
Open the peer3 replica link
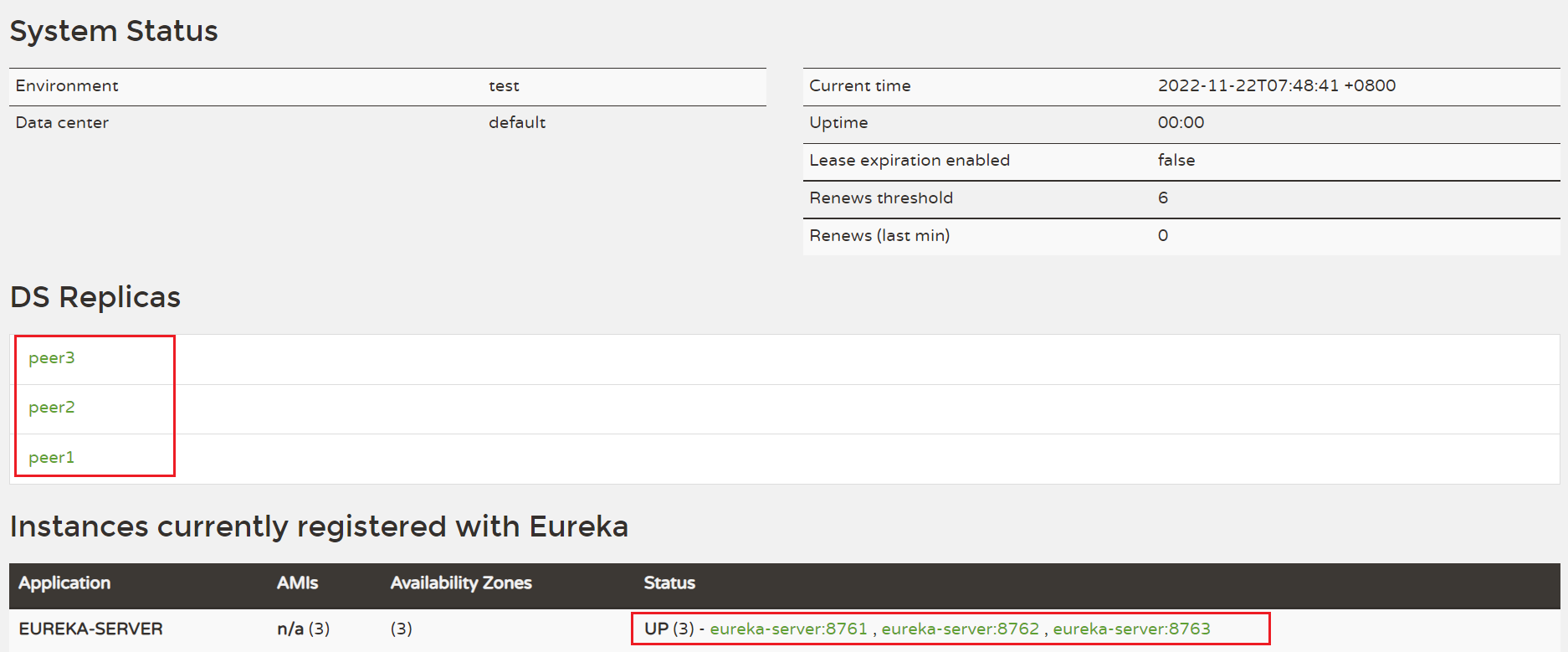click(x=52, y=358)
